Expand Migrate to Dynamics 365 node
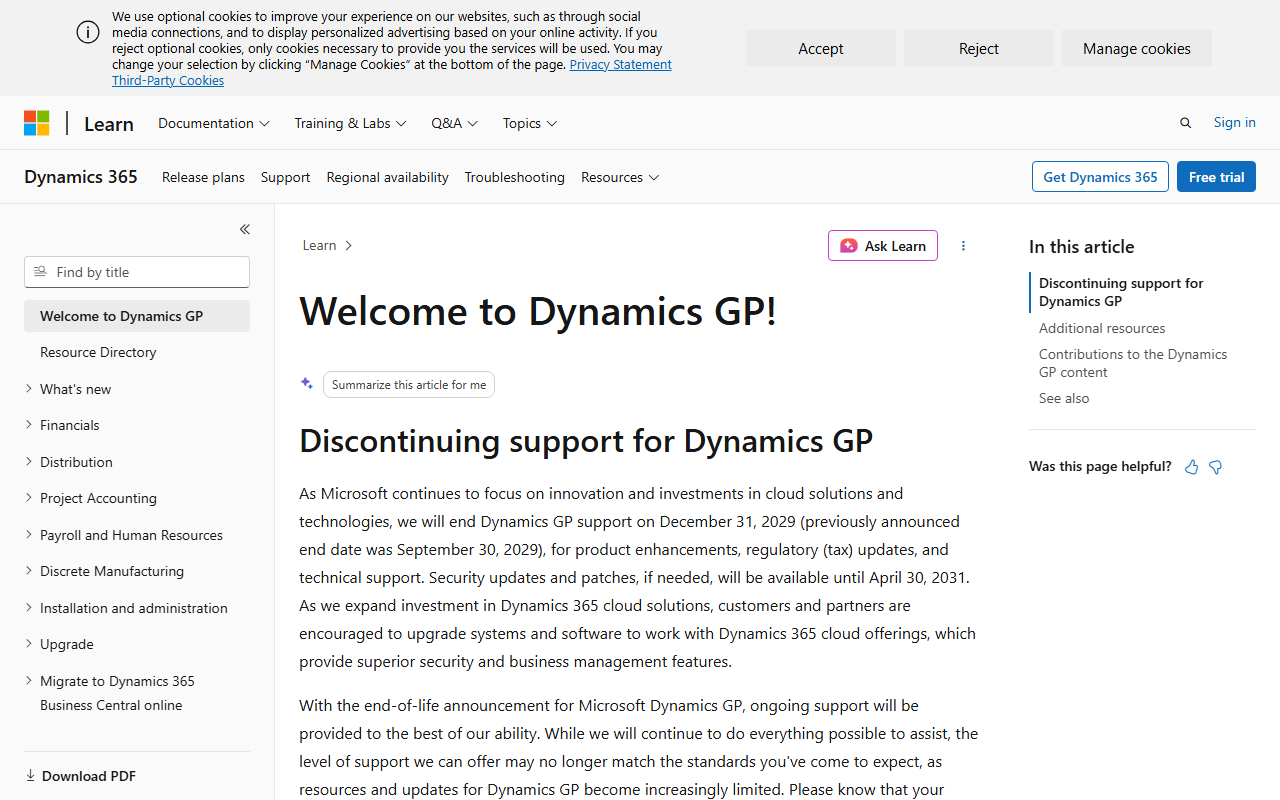The height and width of the screenshot is (800, 1280). click(29, 681)
